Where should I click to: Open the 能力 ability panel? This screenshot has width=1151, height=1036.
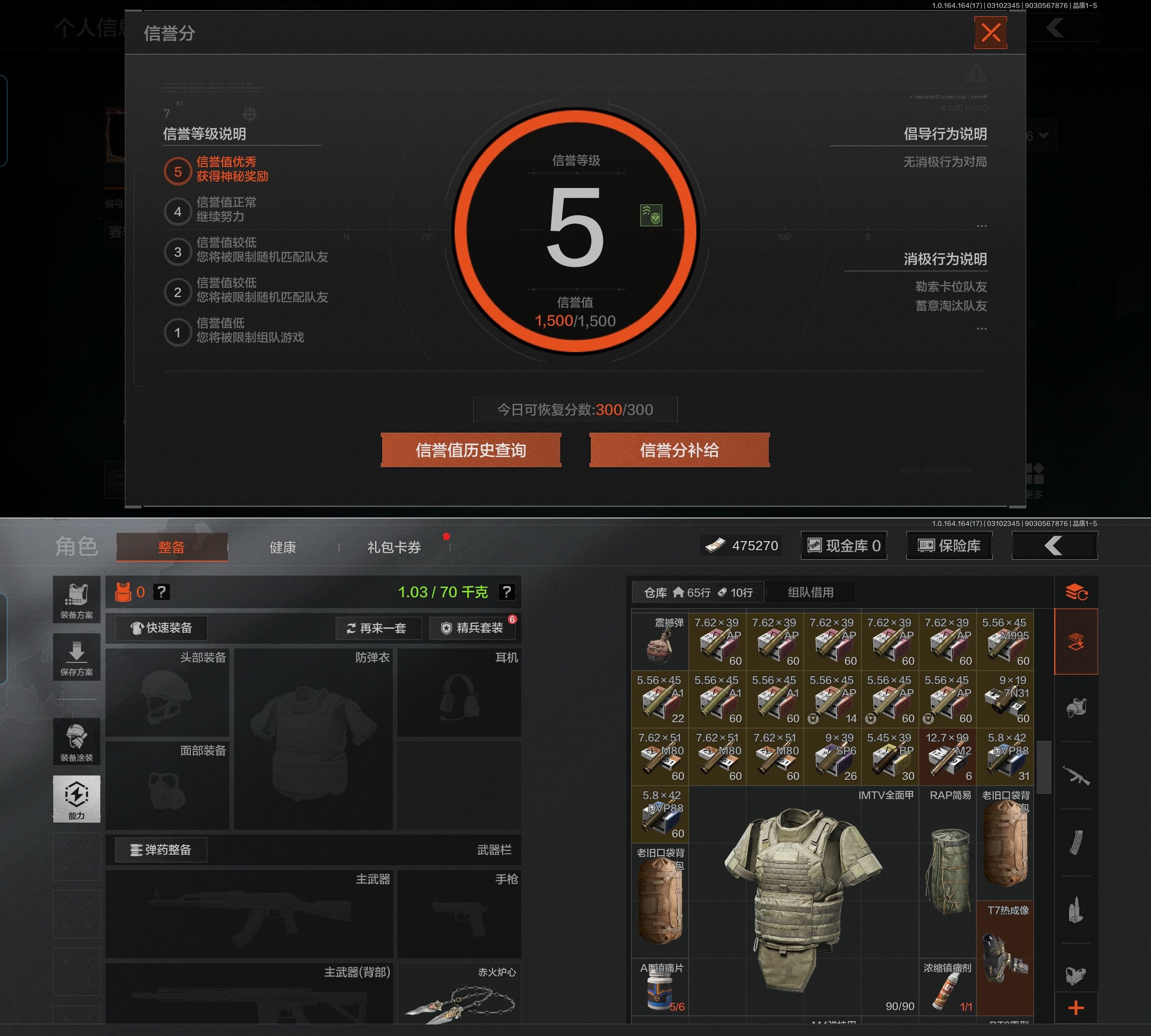click(x=76, y=799)
